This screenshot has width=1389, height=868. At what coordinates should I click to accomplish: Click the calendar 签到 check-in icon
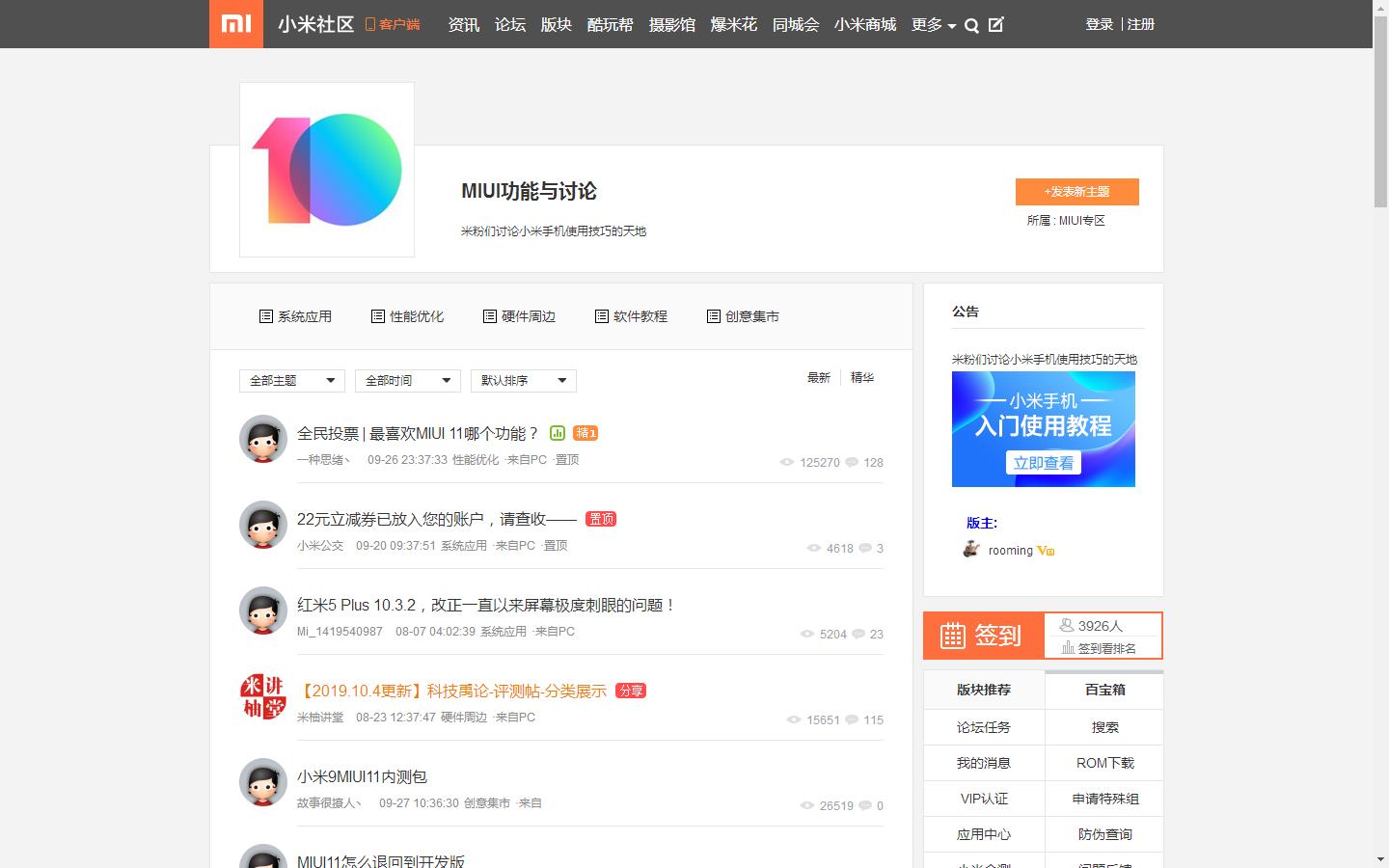[x=953, y=636]
